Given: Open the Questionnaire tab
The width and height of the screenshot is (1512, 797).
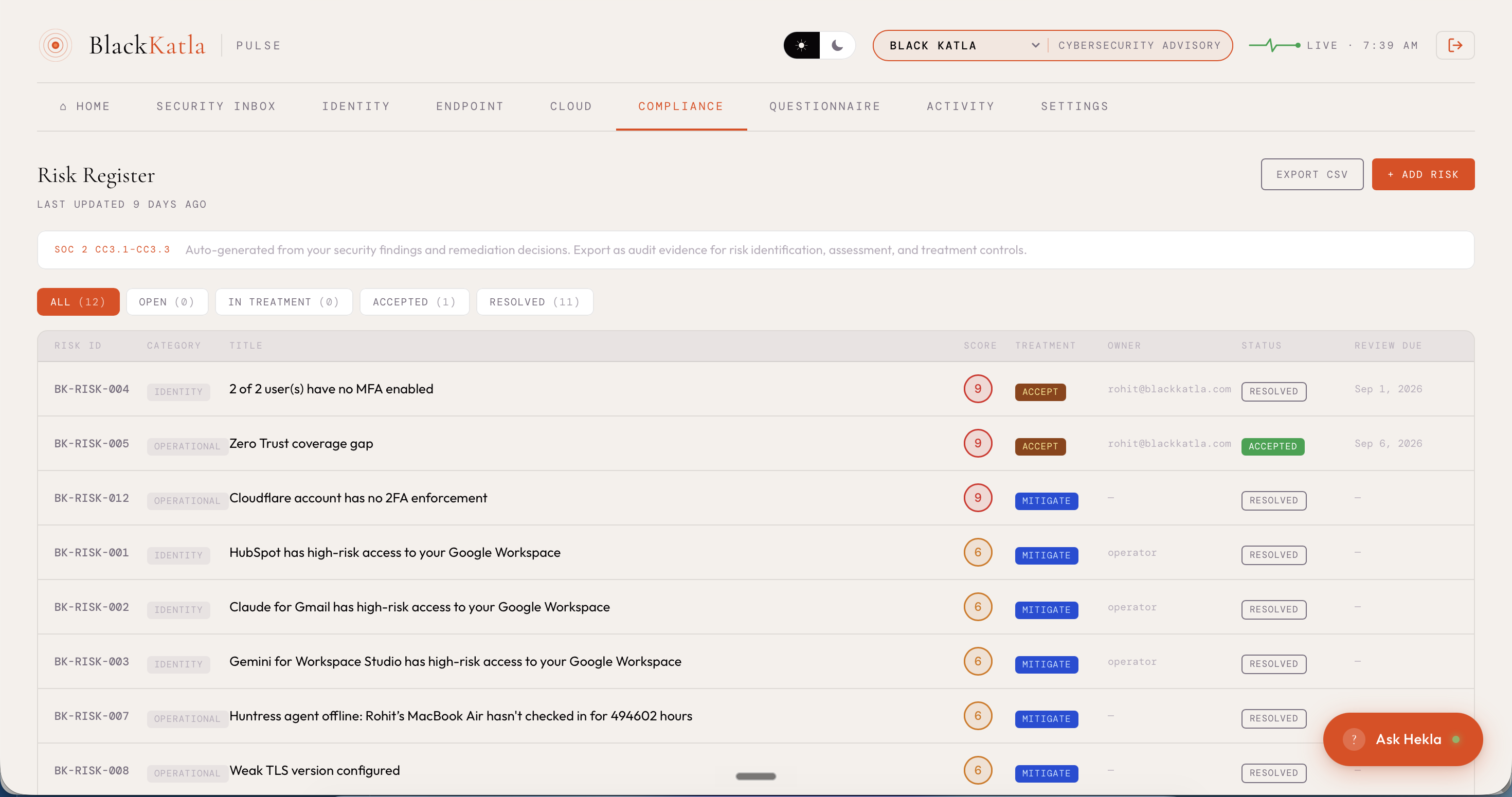Looking at the screenshot, I should pyautogui.click(x=825, y=106).
